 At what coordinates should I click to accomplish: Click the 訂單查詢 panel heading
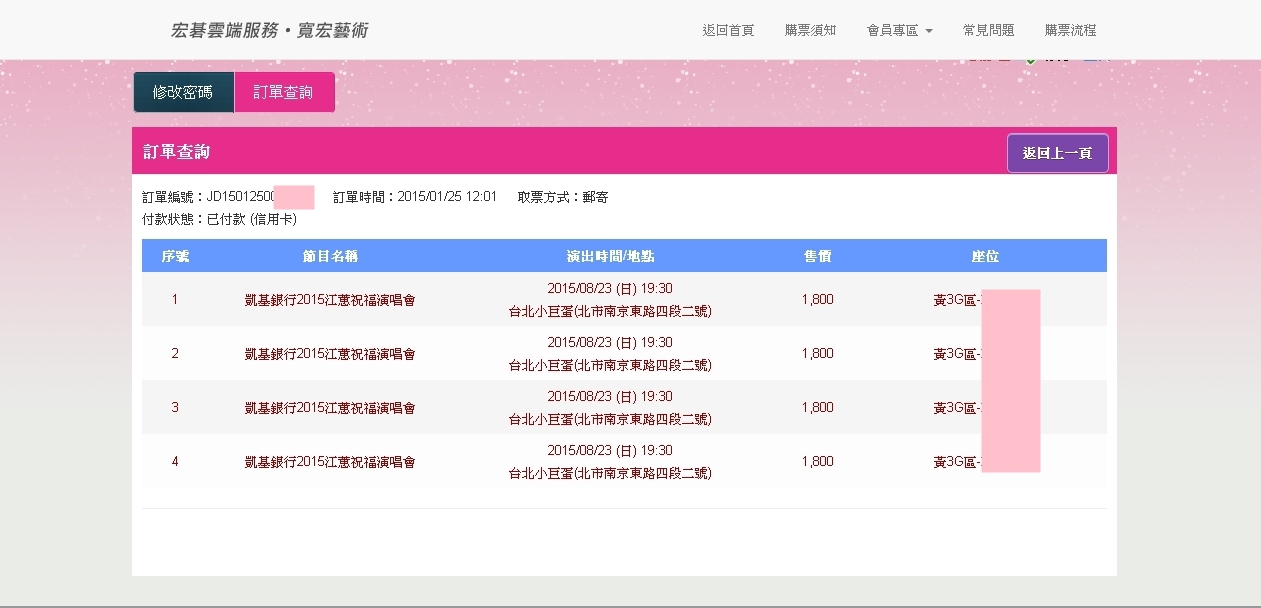pyautogui.click(x=176, y=152)
